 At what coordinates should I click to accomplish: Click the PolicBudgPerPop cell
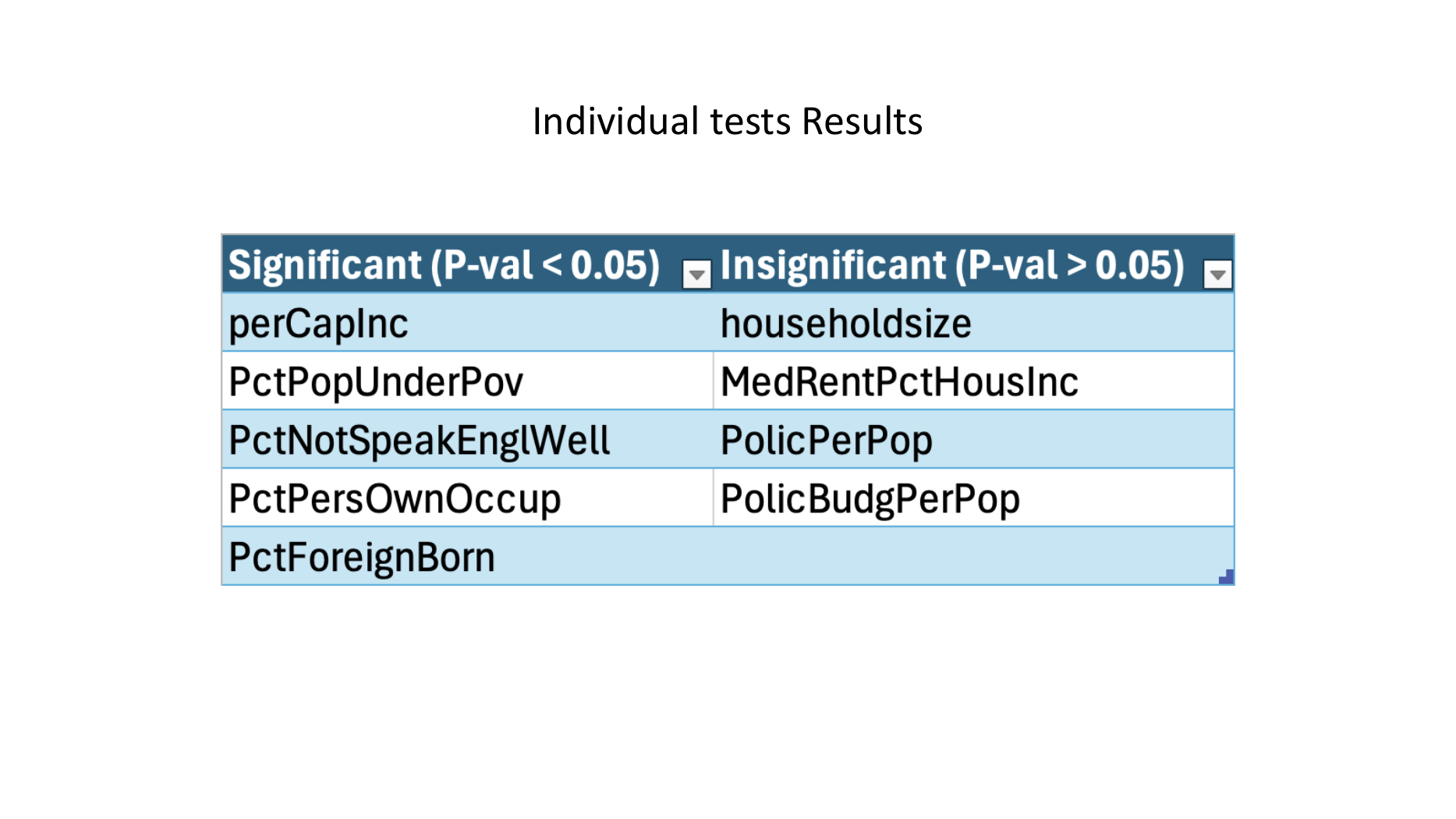(973, 498)
